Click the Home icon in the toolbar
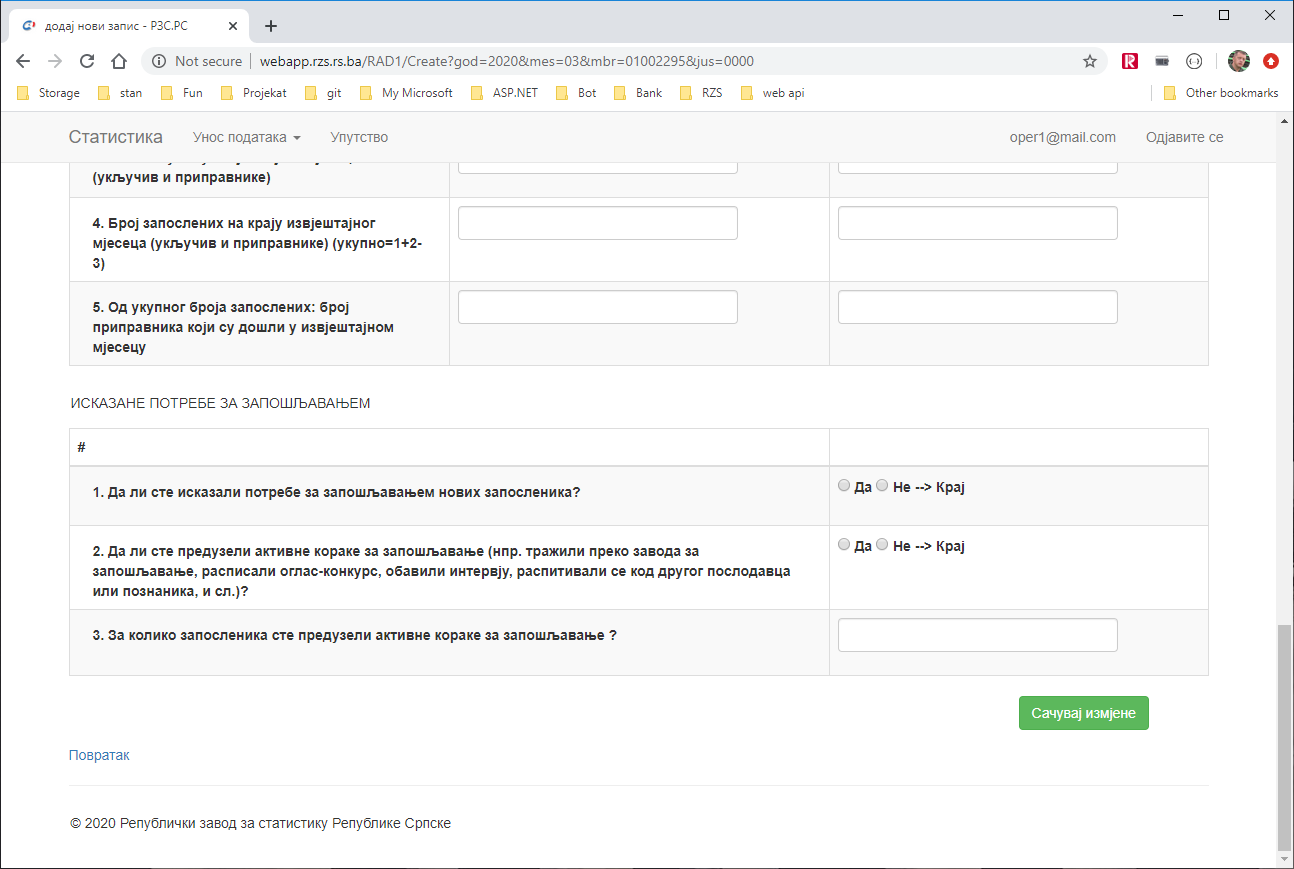 pos(119,61)
